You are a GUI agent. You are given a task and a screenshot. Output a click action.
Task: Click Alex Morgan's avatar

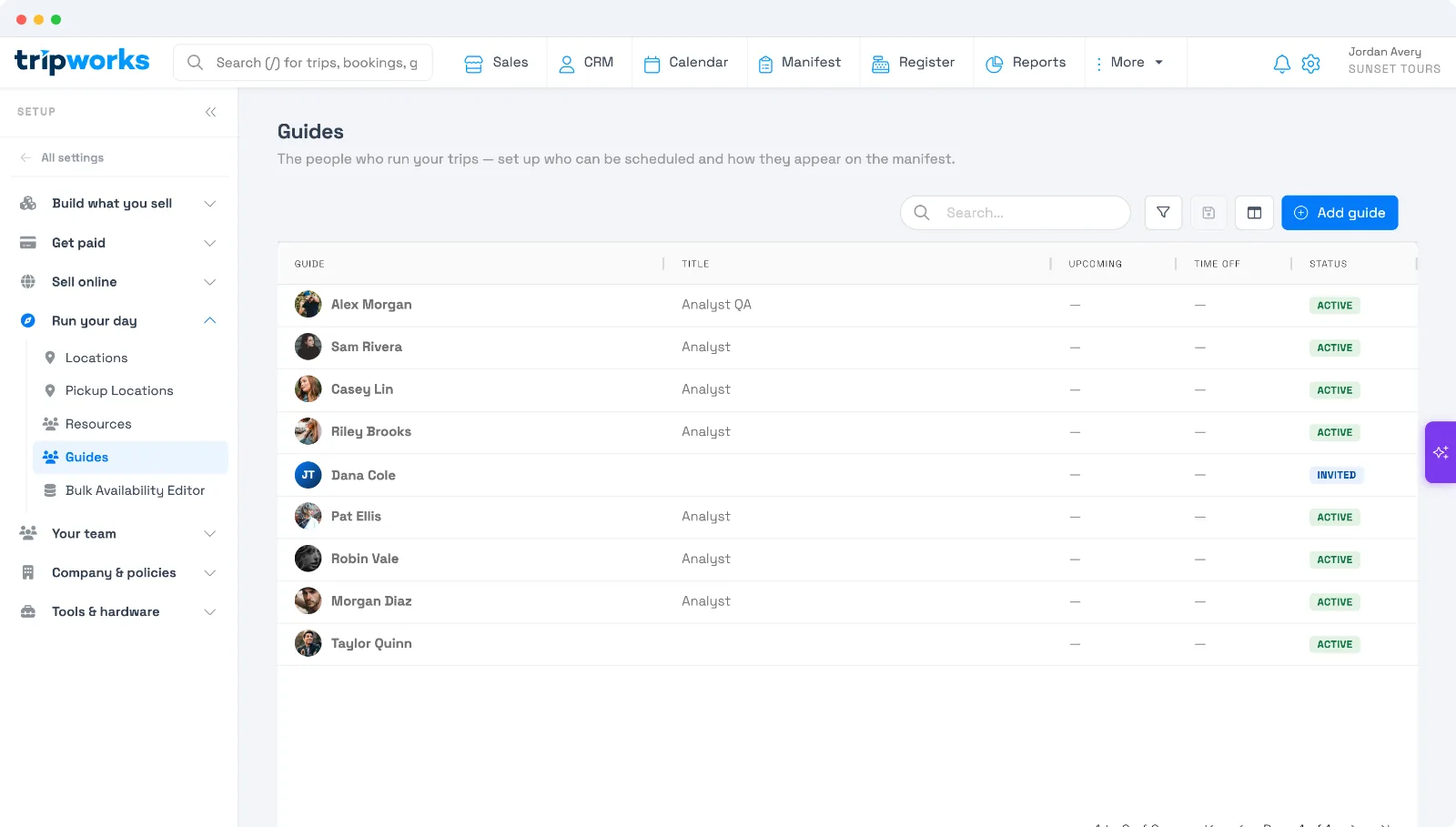308,304
